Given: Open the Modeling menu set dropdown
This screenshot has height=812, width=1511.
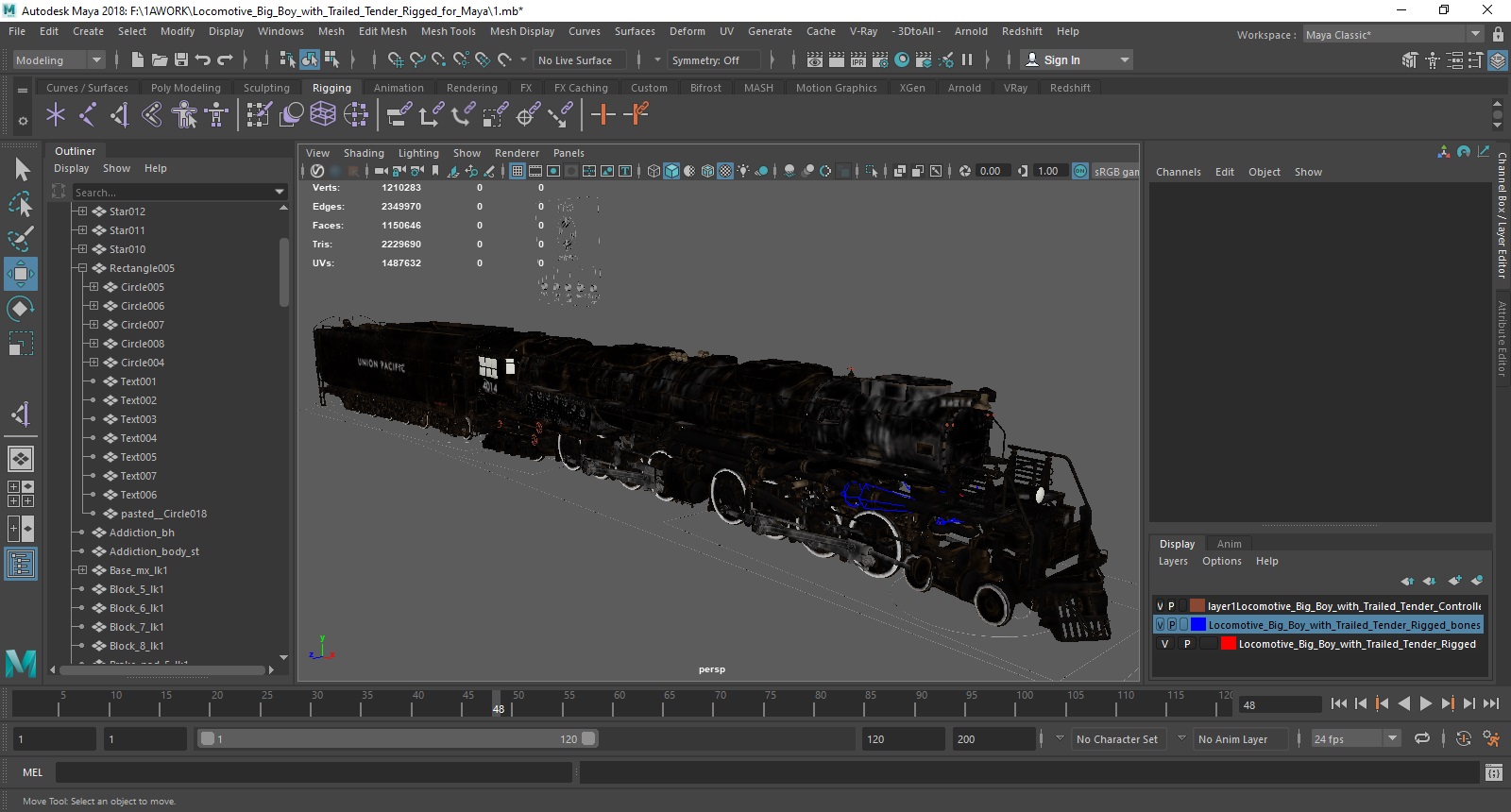Looking at the screenshot, I should [59, 59].
